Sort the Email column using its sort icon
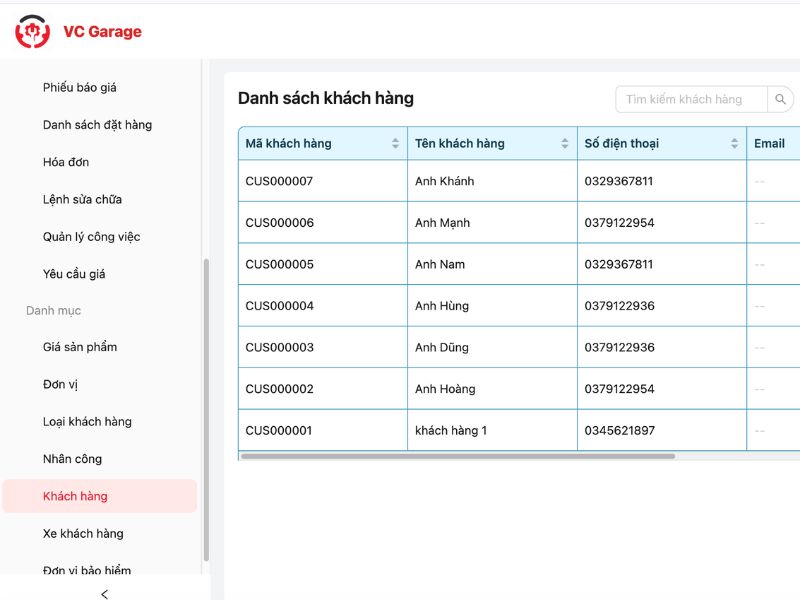The image size is (800, 600). point(795,143)
